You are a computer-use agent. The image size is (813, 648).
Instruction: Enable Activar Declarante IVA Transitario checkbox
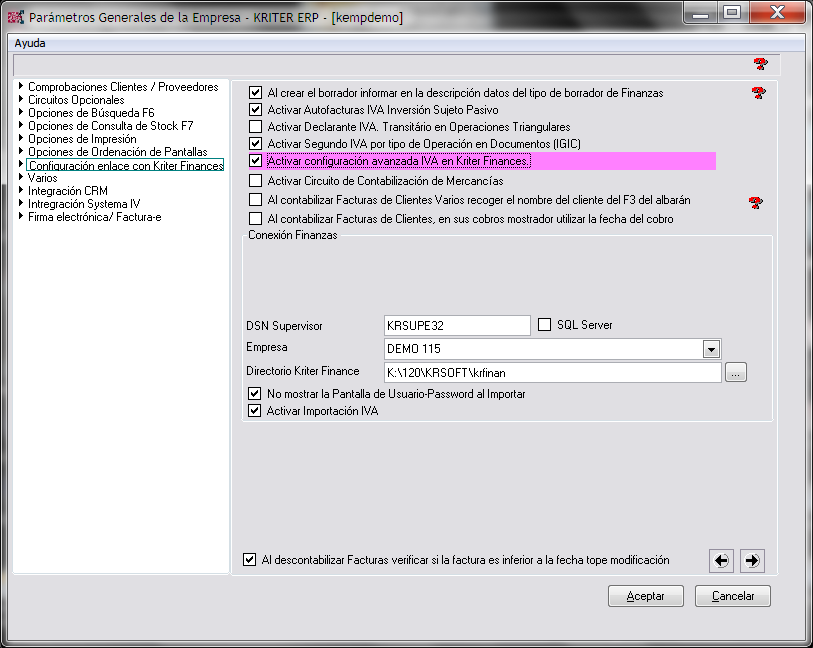[255, 126]
